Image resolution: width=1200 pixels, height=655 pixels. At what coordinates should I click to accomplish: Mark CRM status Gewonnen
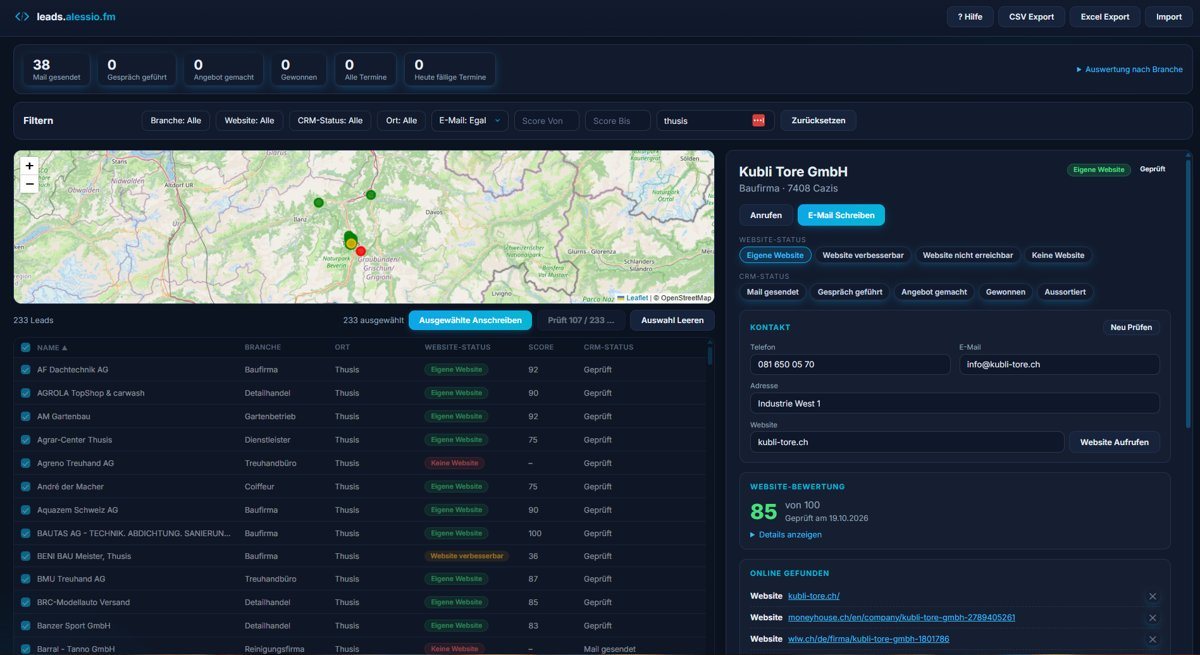1006,292
